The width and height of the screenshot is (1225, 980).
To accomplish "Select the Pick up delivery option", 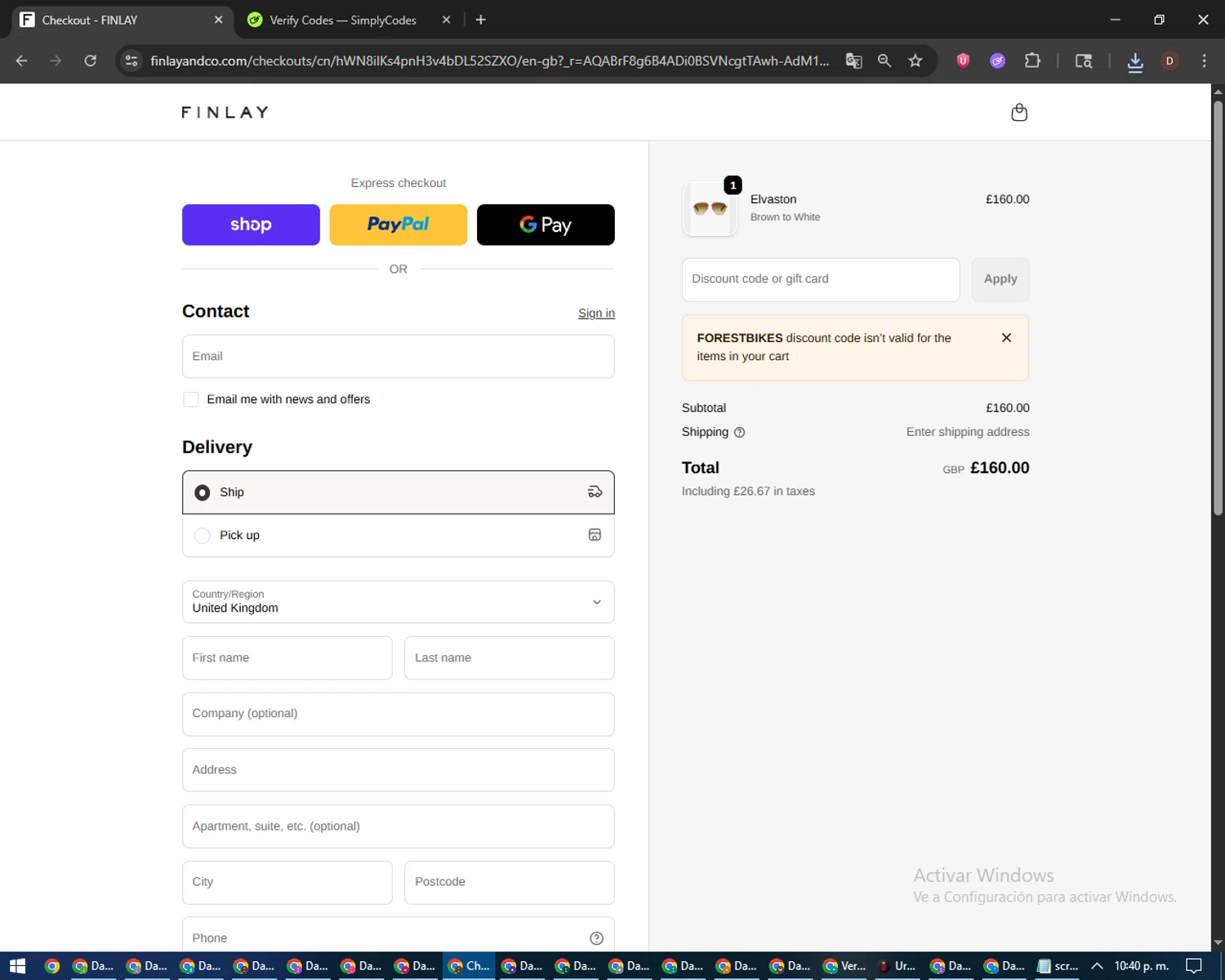I will (x=399, y=536).
